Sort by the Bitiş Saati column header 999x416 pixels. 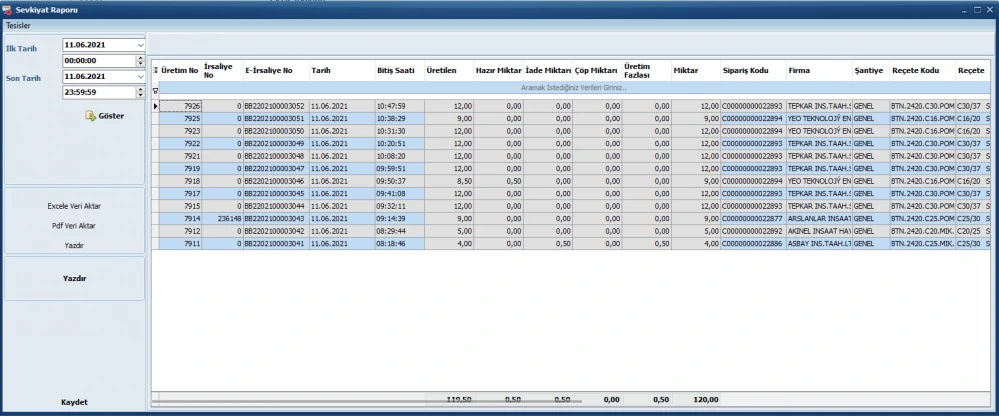(x=397, y=71)
